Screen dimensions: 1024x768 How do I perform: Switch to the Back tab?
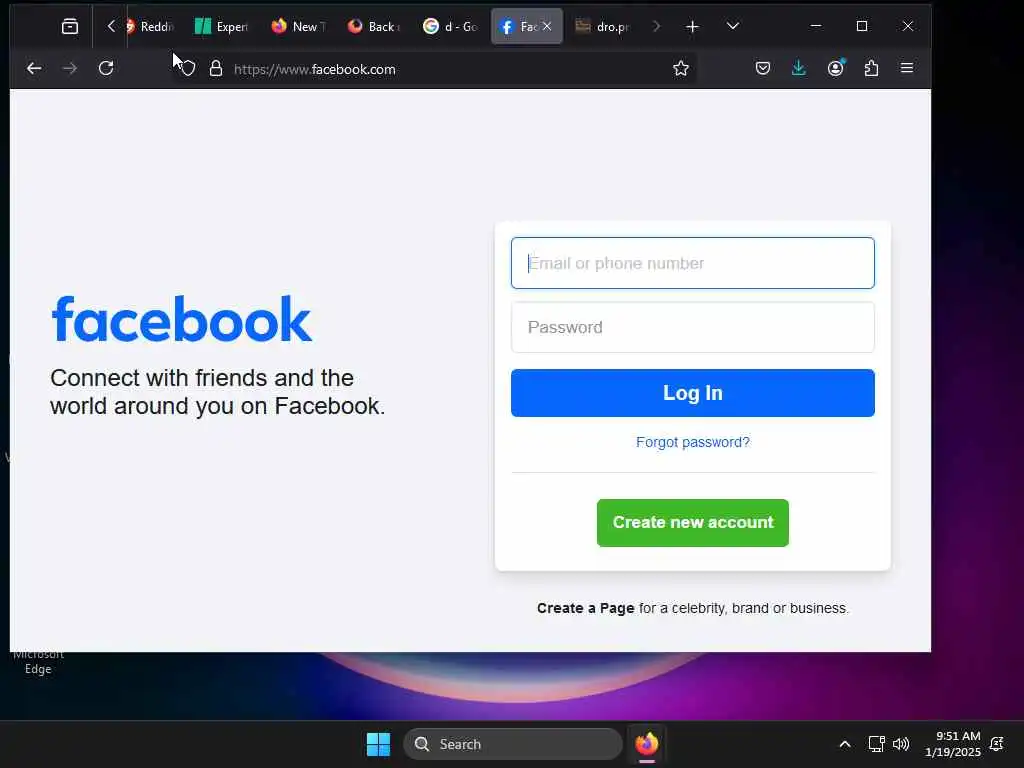[374, 26]
